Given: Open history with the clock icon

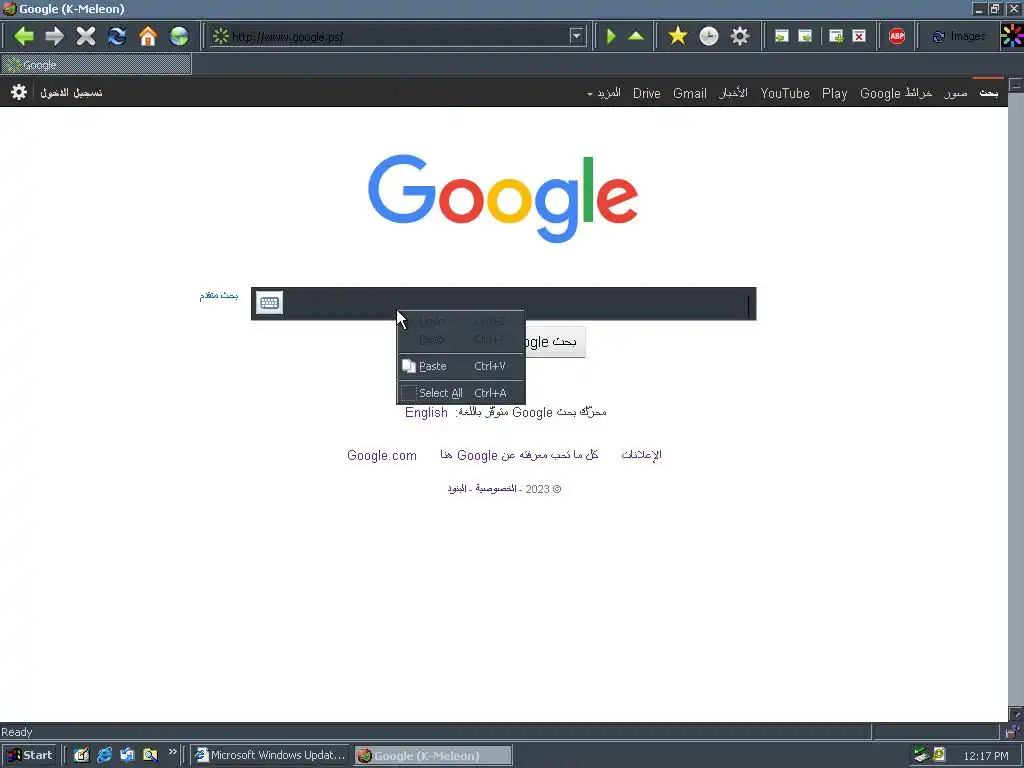Looking at the screenshot, I should [x=709, y=36].
